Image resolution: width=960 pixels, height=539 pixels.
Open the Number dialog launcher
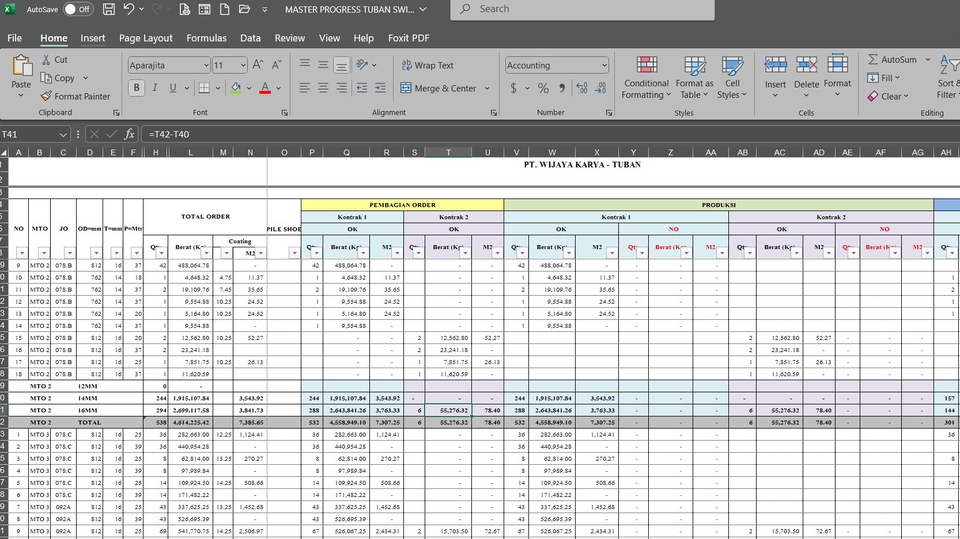(x=609, y=113)
